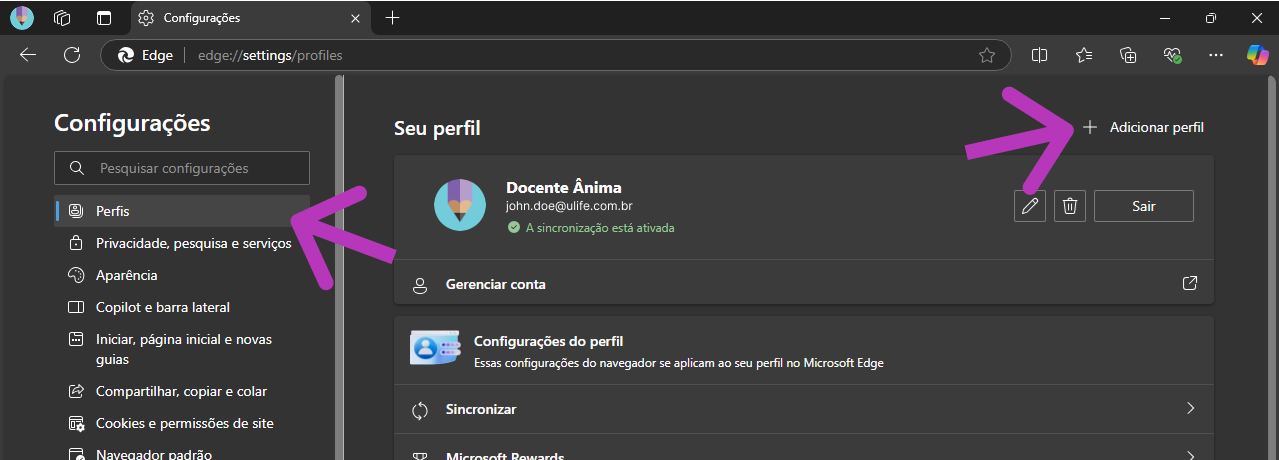Click the Aparência palette sidebar icon
The width and height of the screenshot is (1279, 460).
(76, 275)
